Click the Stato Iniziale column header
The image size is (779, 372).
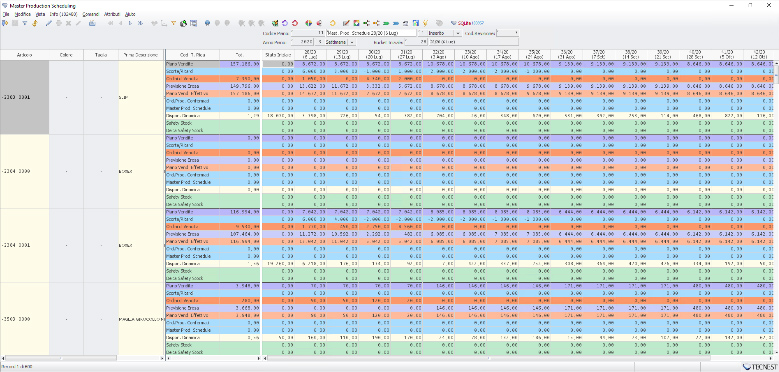278,55
